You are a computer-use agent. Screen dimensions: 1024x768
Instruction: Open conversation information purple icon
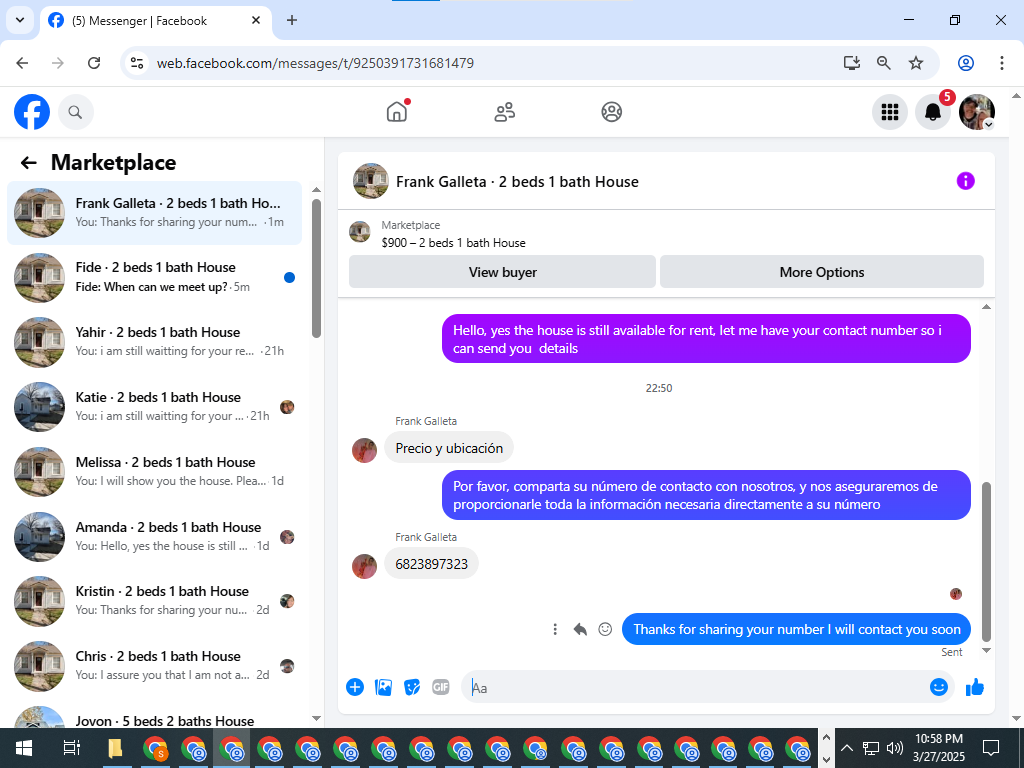[965, 181]
